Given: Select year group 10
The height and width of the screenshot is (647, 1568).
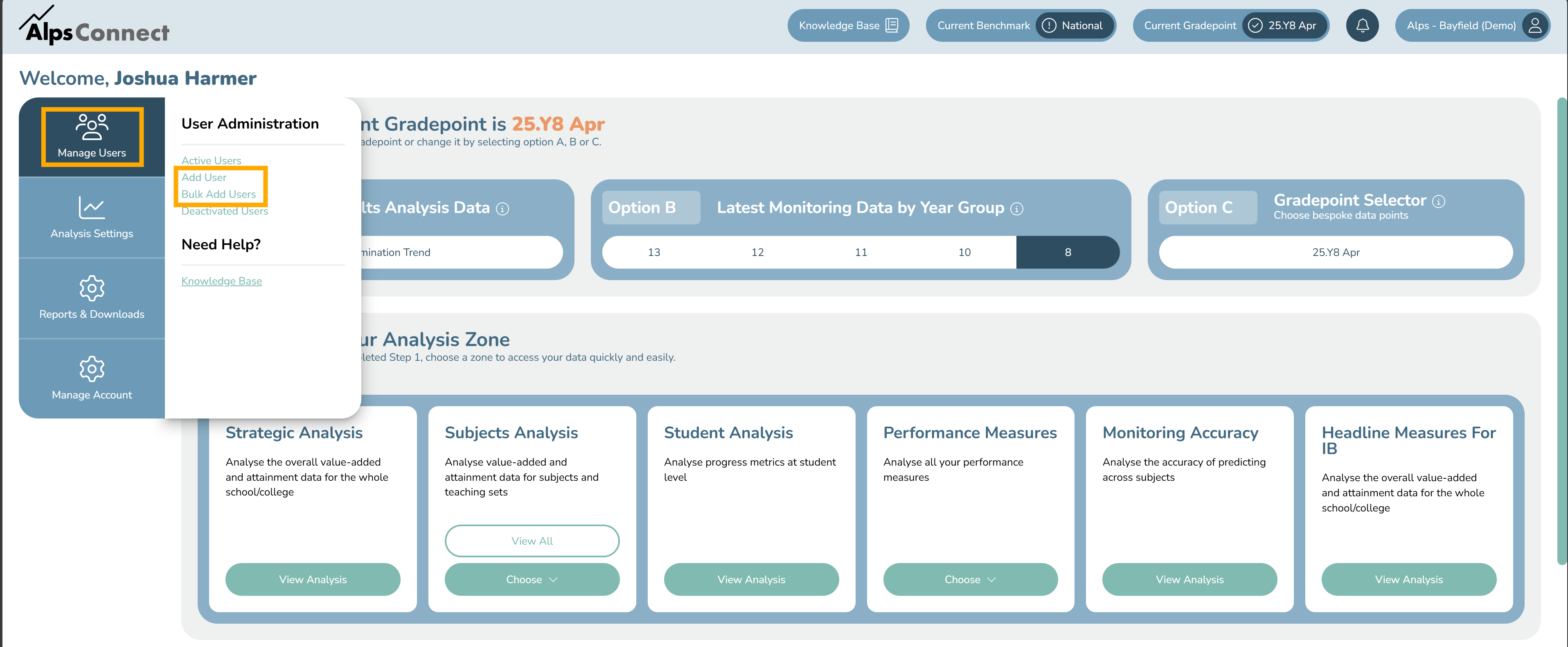Looking at the screenshot, I should 964,252.
